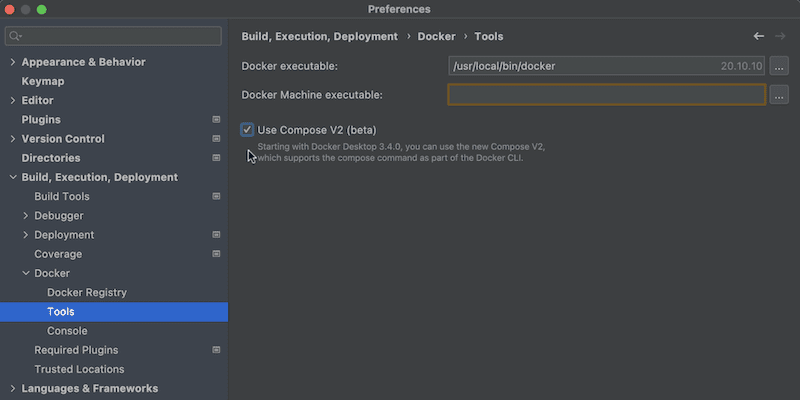Click project-level icon next to Required Plugins
This screenshot has height=400, width=800.
pos(216,350)
